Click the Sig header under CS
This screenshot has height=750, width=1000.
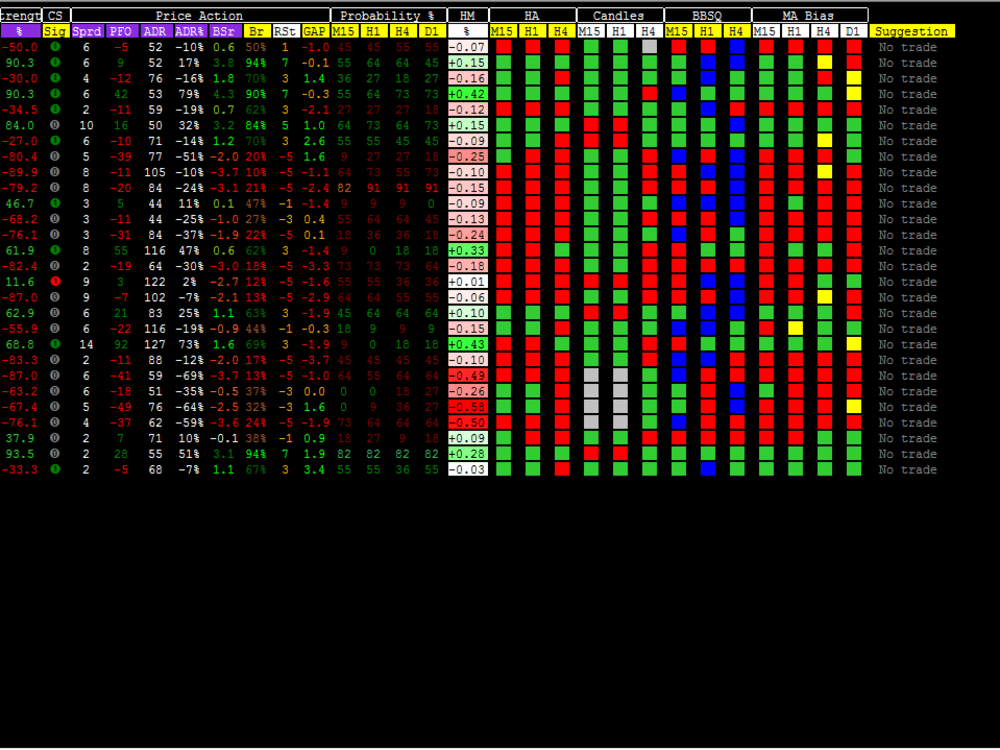point(55,31)
